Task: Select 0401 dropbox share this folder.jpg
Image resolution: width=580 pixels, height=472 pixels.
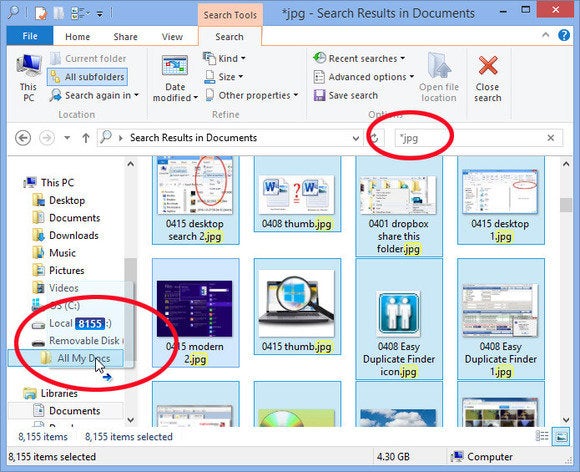Action: 399,206
